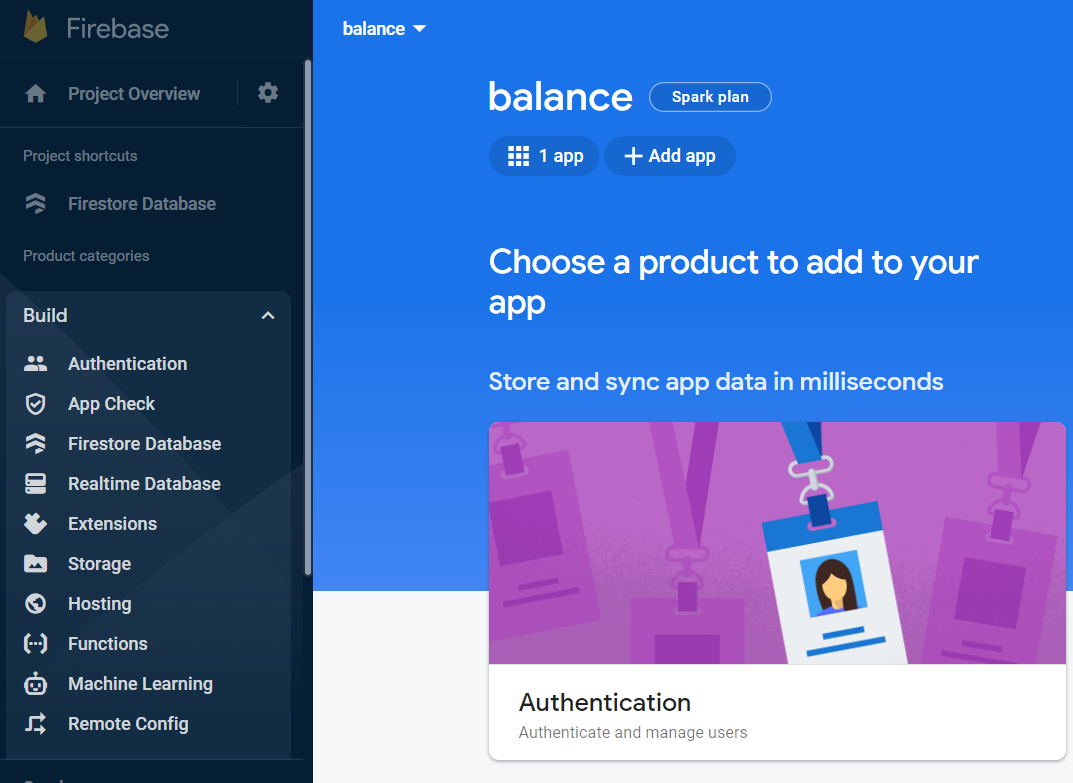The width and height of the screenshot is (1073, 783).
Task: Collapse the Build category chevron
Action: [x=268, y=316]
